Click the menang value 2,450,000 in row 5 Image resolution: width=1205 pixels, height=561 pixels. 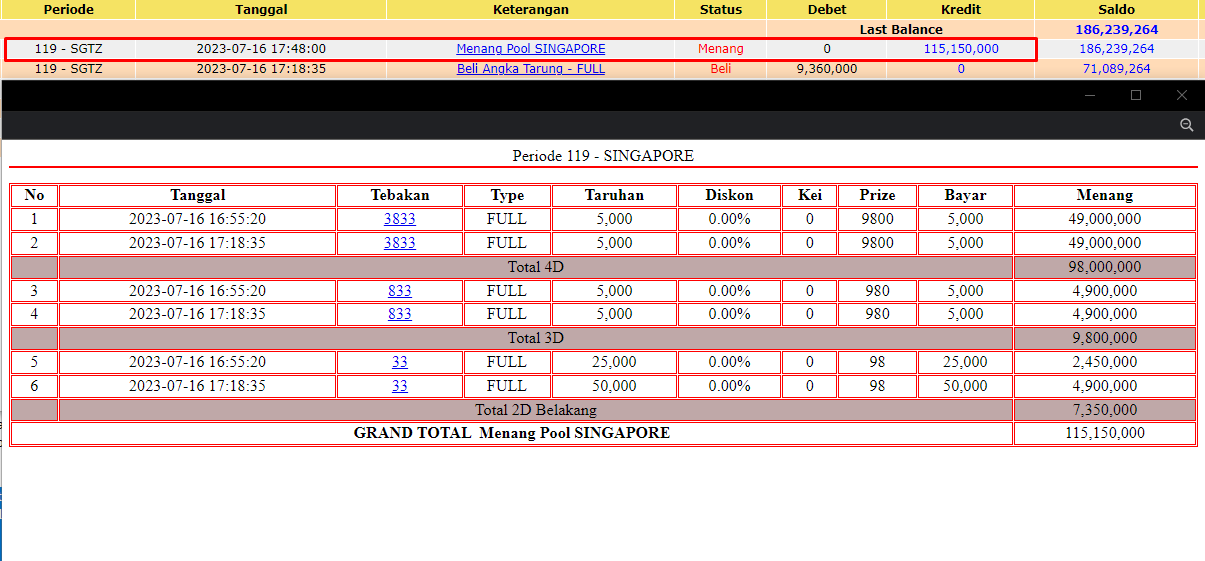1105,362
